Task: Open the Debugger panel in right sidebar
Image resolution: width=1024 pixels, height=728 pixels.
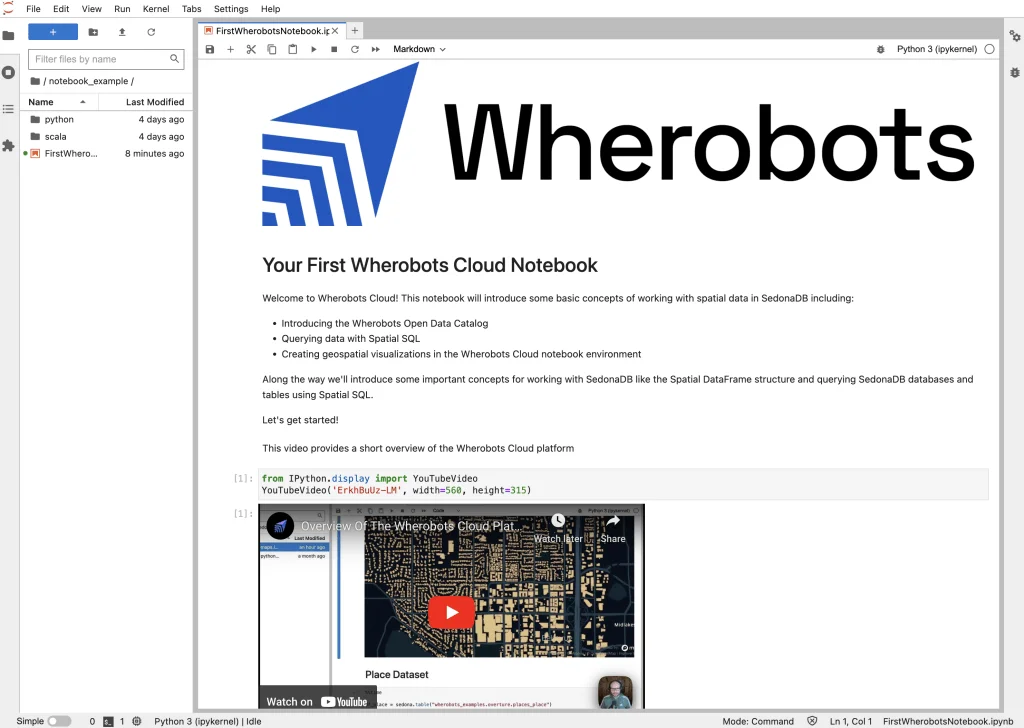Action: click(1014, 72)
